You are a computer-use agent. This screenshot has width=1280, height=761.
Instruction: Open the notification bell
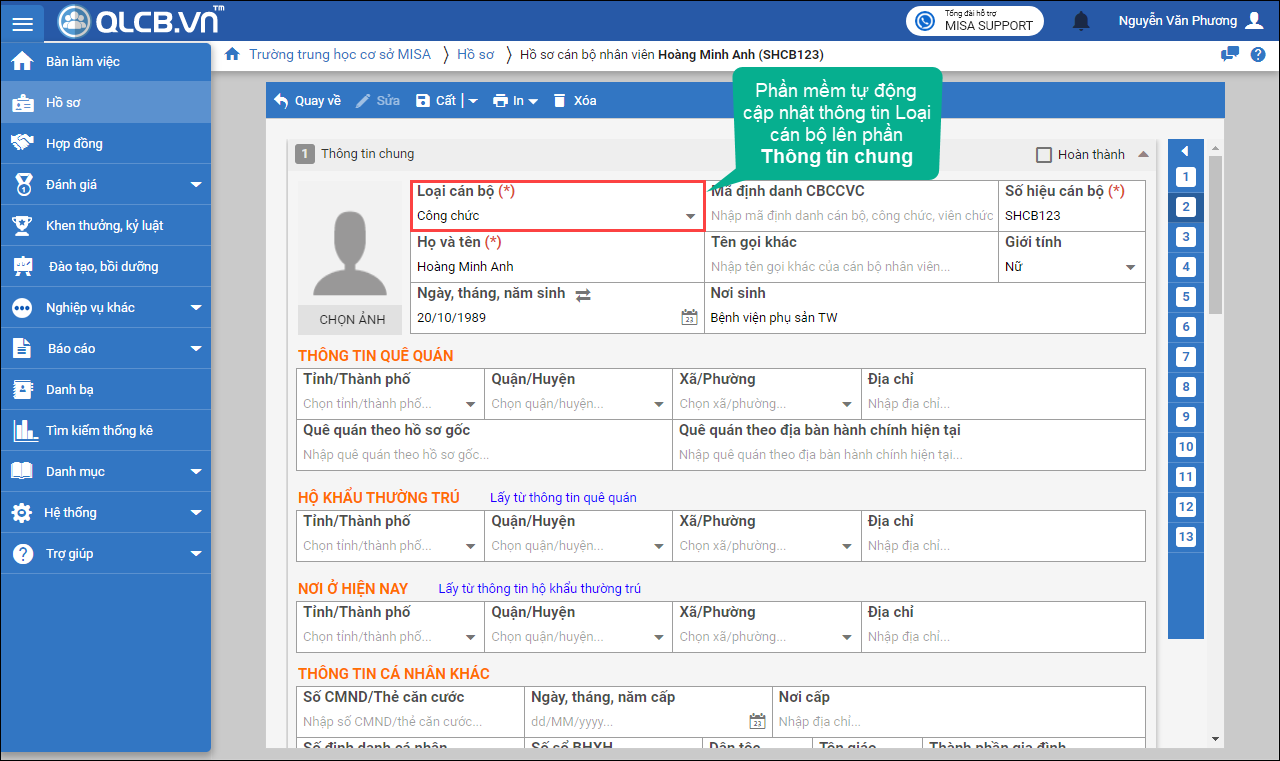tap(1081, 21)
